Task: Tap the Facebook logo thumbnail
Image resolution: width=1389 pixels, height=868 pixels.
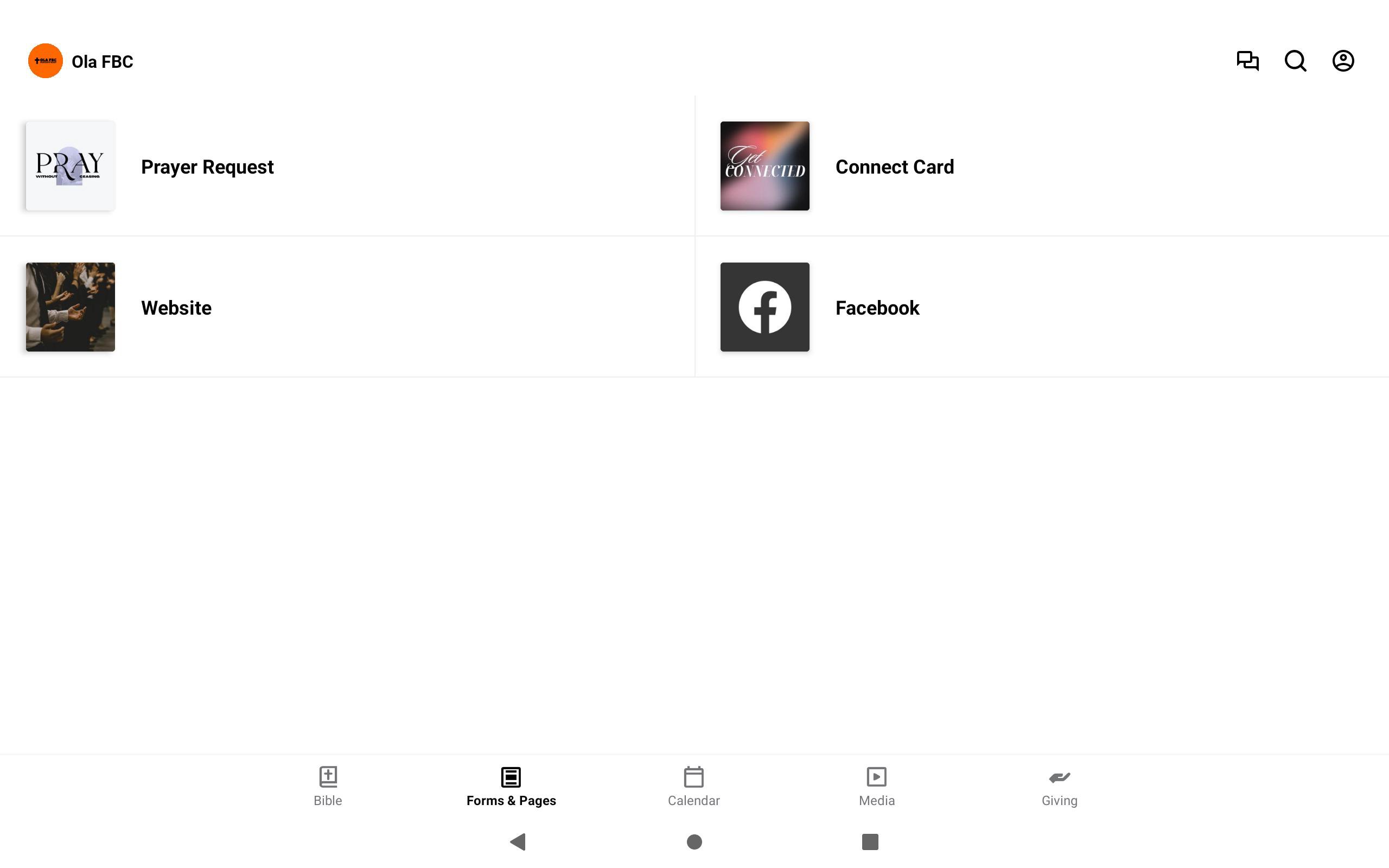Action: (764, 307)
